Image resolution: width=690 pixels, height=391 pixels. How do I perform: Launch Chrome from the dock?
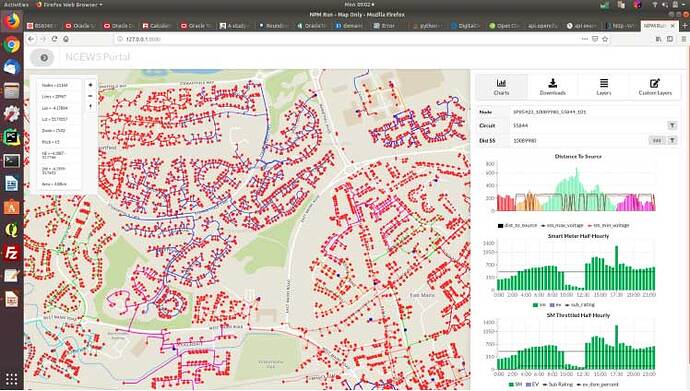pos(11,44)
